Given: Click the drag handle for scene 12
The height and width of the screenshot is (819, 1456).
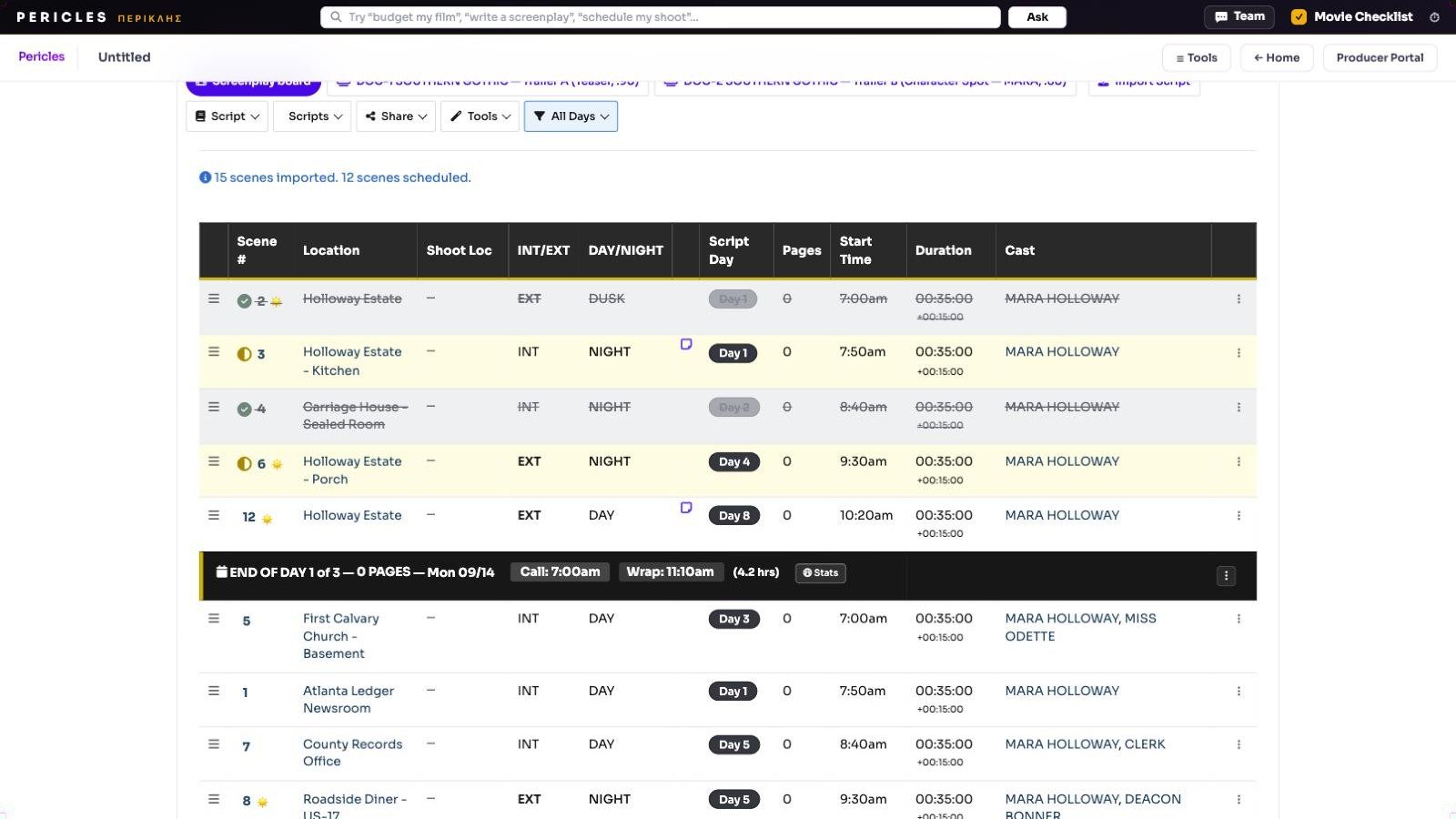Looking at the screenshot, I should tap(214, 515).
